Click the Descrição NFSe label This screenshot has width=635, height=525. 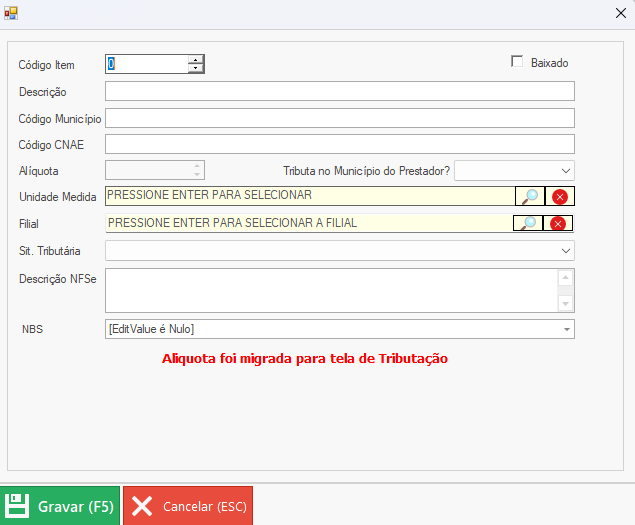click(x=58, y=279)
